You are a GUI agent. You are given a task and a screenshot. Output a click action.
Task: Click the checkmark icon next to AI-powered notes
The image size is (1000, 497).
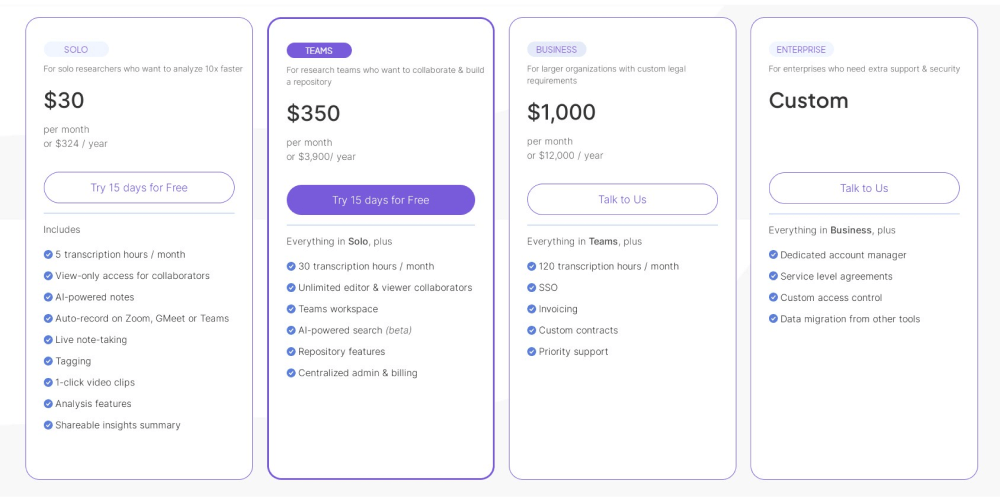(x=48, y=297)
